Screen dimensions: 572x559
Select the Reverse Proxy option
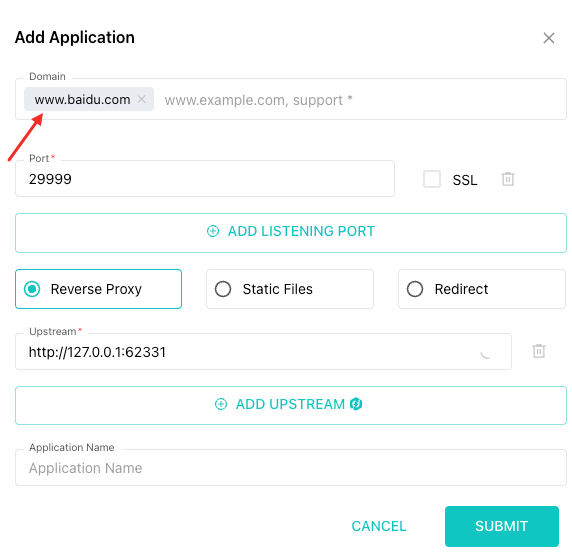pyautogui.click(x=98, y=289)
